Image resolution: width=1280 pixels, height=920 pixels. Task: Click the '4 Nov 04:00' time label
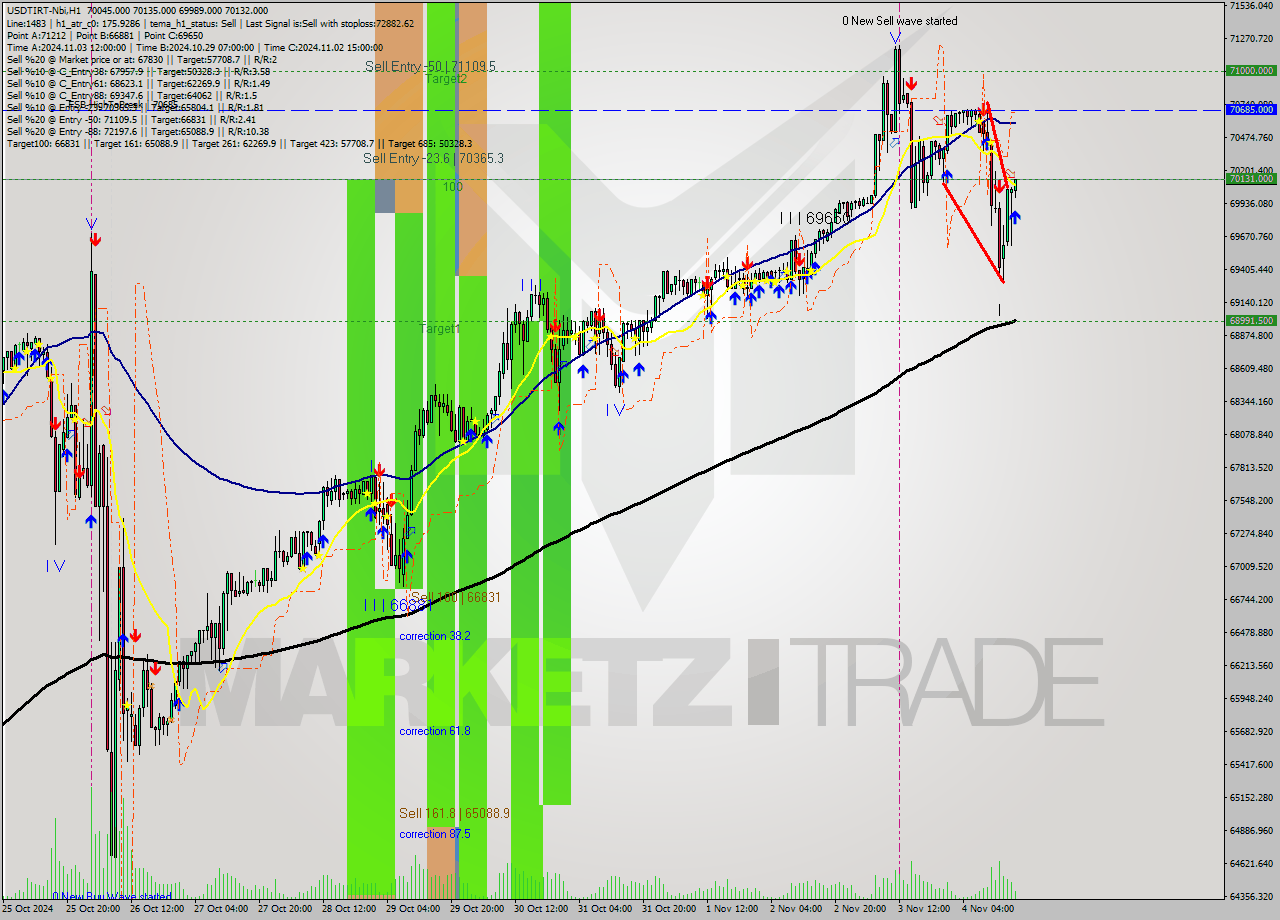coord(988,909)
